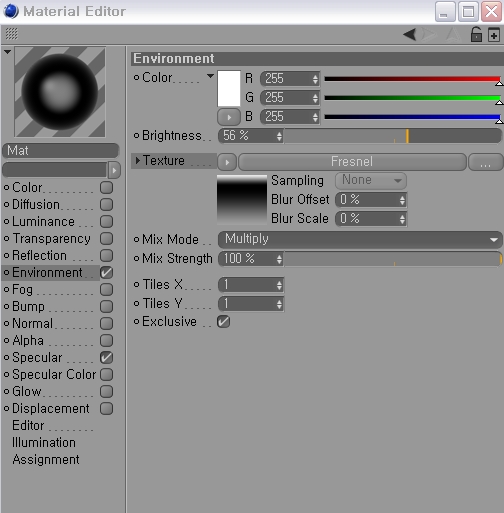Select the Specular channel label

pyautogui.click(x=37, y=358)
